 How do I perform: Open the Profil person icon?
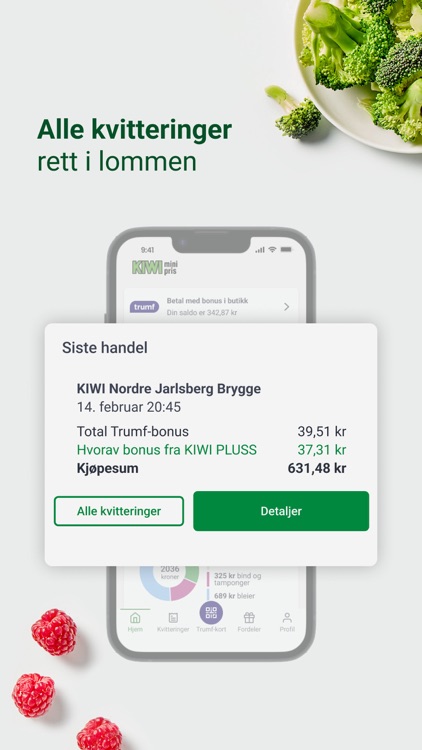(x=287, y=618)
